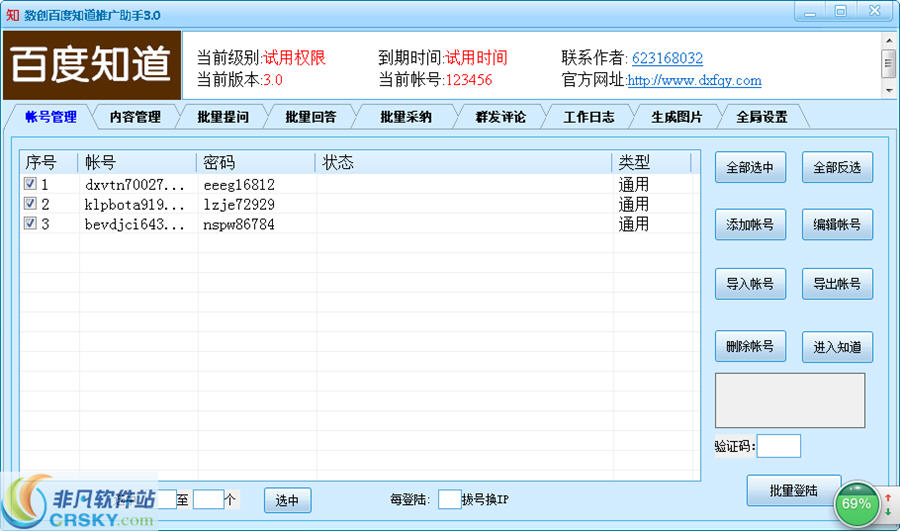Viewport: 900px width, 531px height.
Task: Select account bevdjci643... cell
Action: [134, 224]
